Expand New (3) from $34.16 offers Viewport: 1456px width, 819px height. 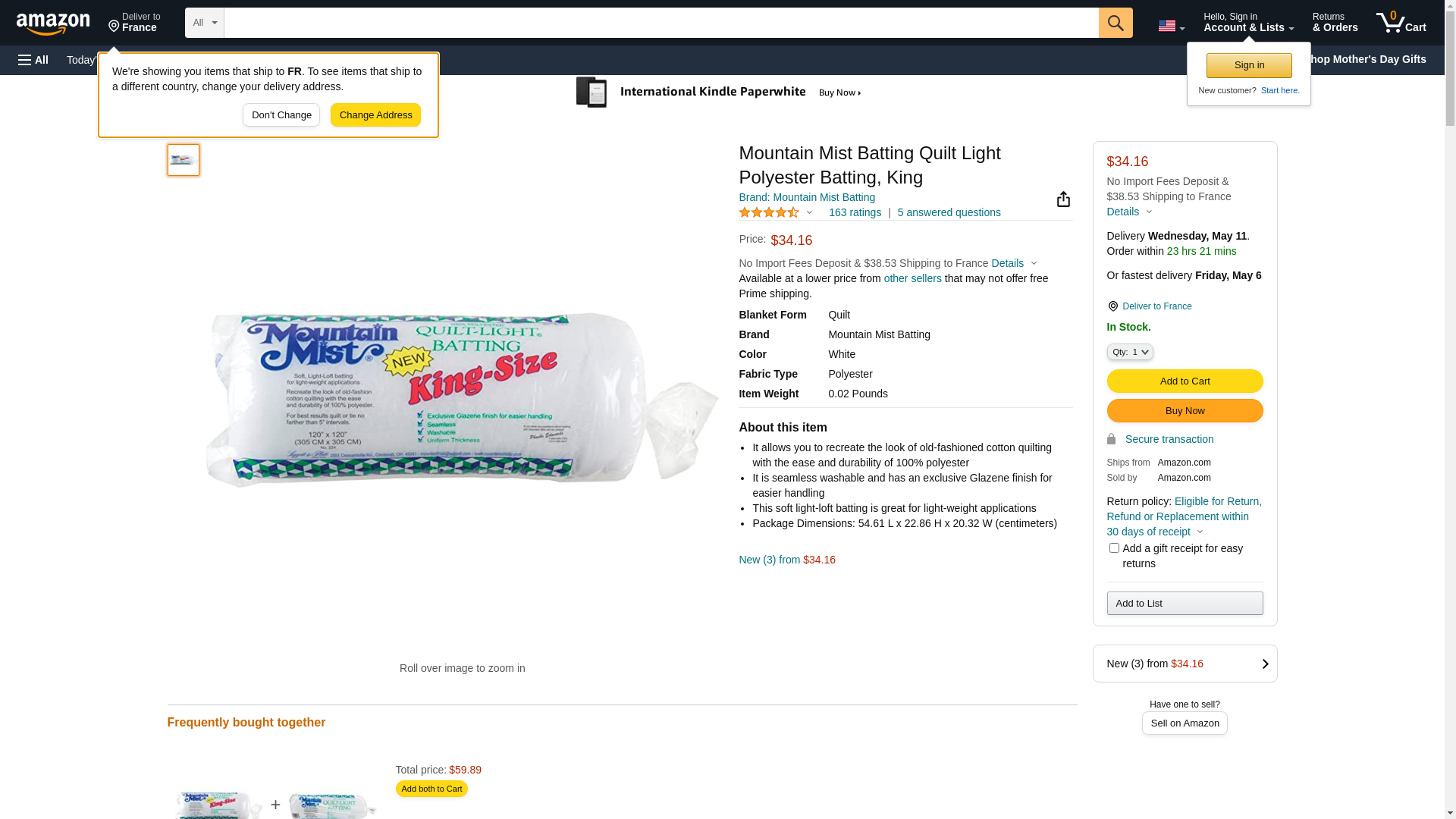pos(1185,664)
